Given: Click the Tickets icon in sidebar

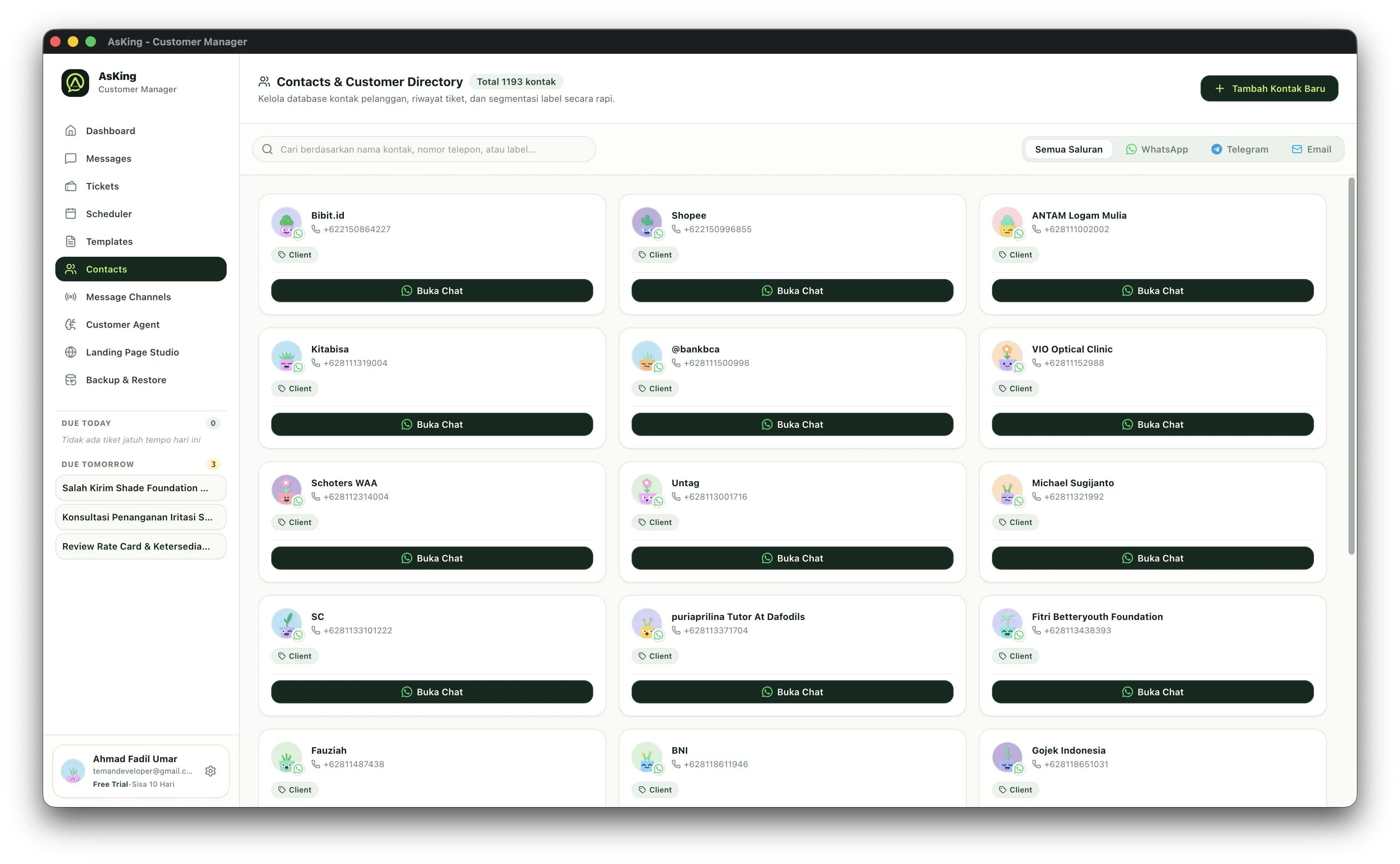Looking at the screenshot, I should tap(71, 186).
